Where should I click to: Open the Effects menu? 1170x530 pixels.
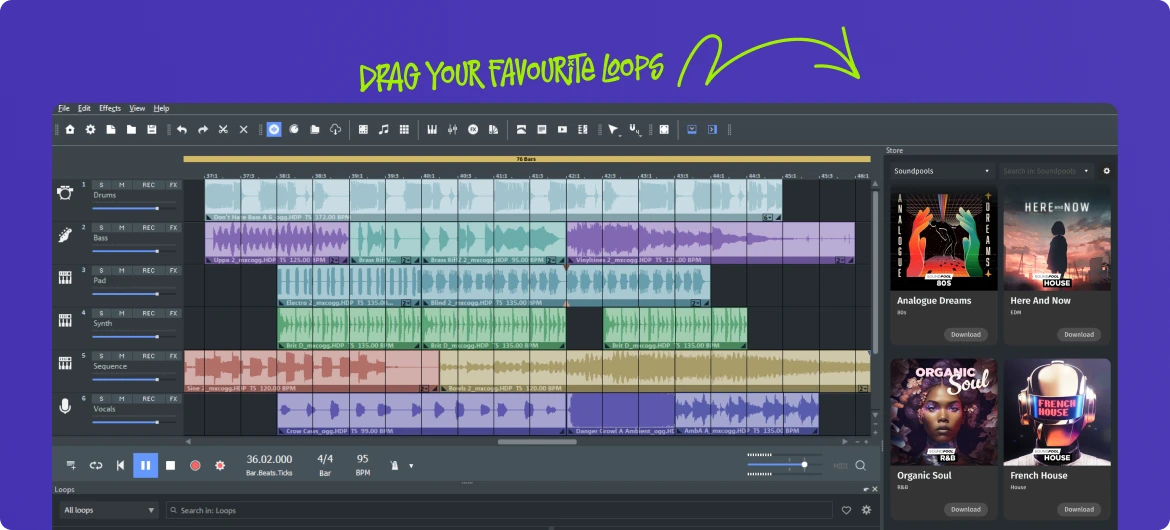pyautogui.click(x=109, y=108)
